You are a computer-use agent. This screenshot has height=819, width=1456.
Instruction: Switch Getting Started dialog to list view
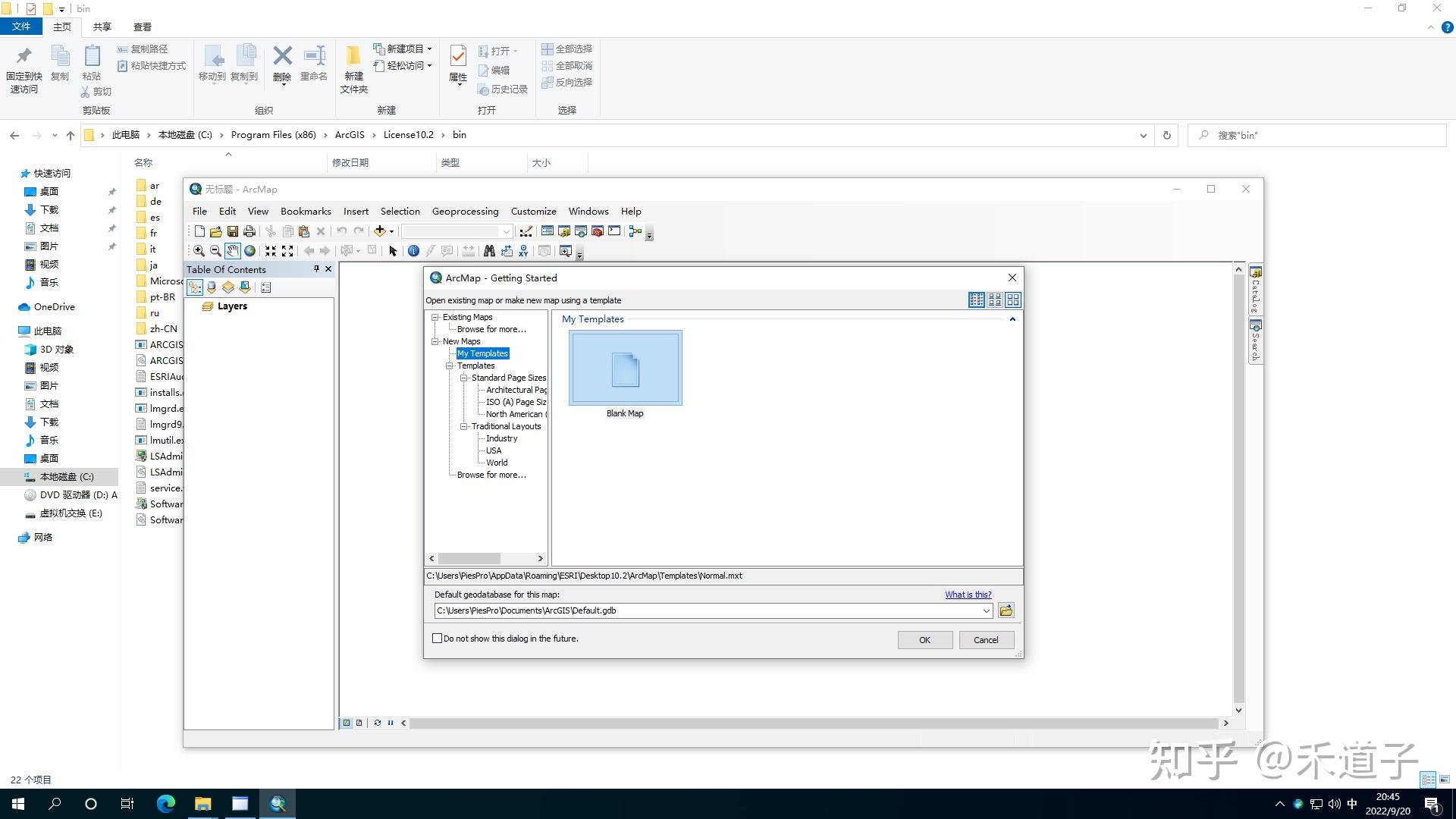[977, 300]
